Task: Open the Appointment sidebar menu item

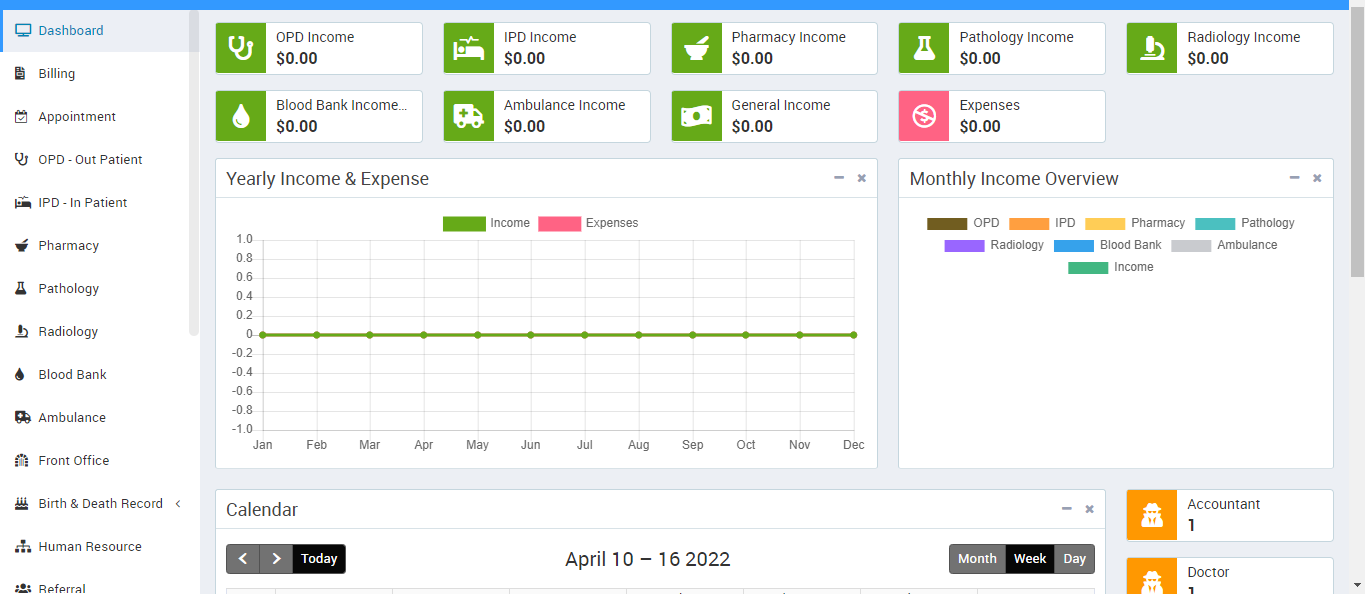Action: pos(77,117)
